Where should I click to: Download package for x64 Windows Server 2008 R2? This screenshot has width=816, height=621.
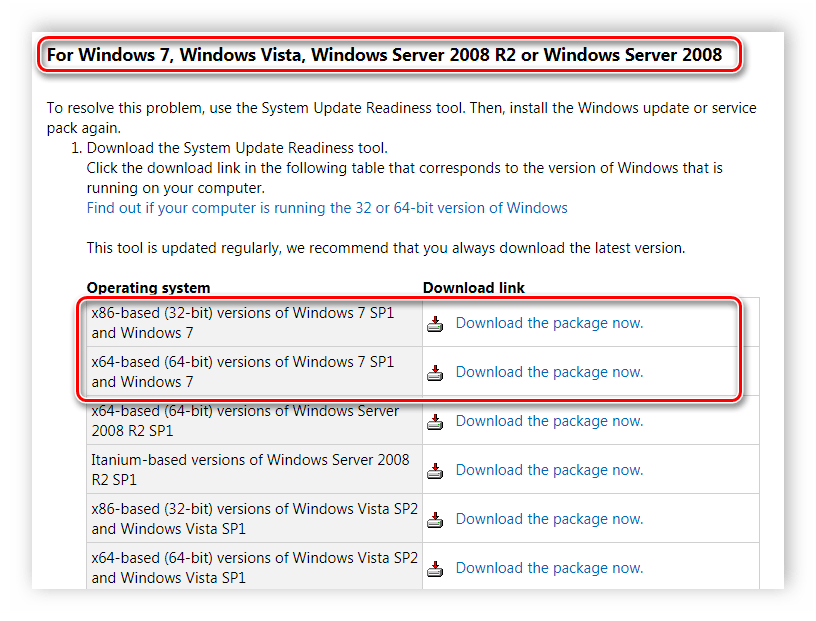(549, 421)
